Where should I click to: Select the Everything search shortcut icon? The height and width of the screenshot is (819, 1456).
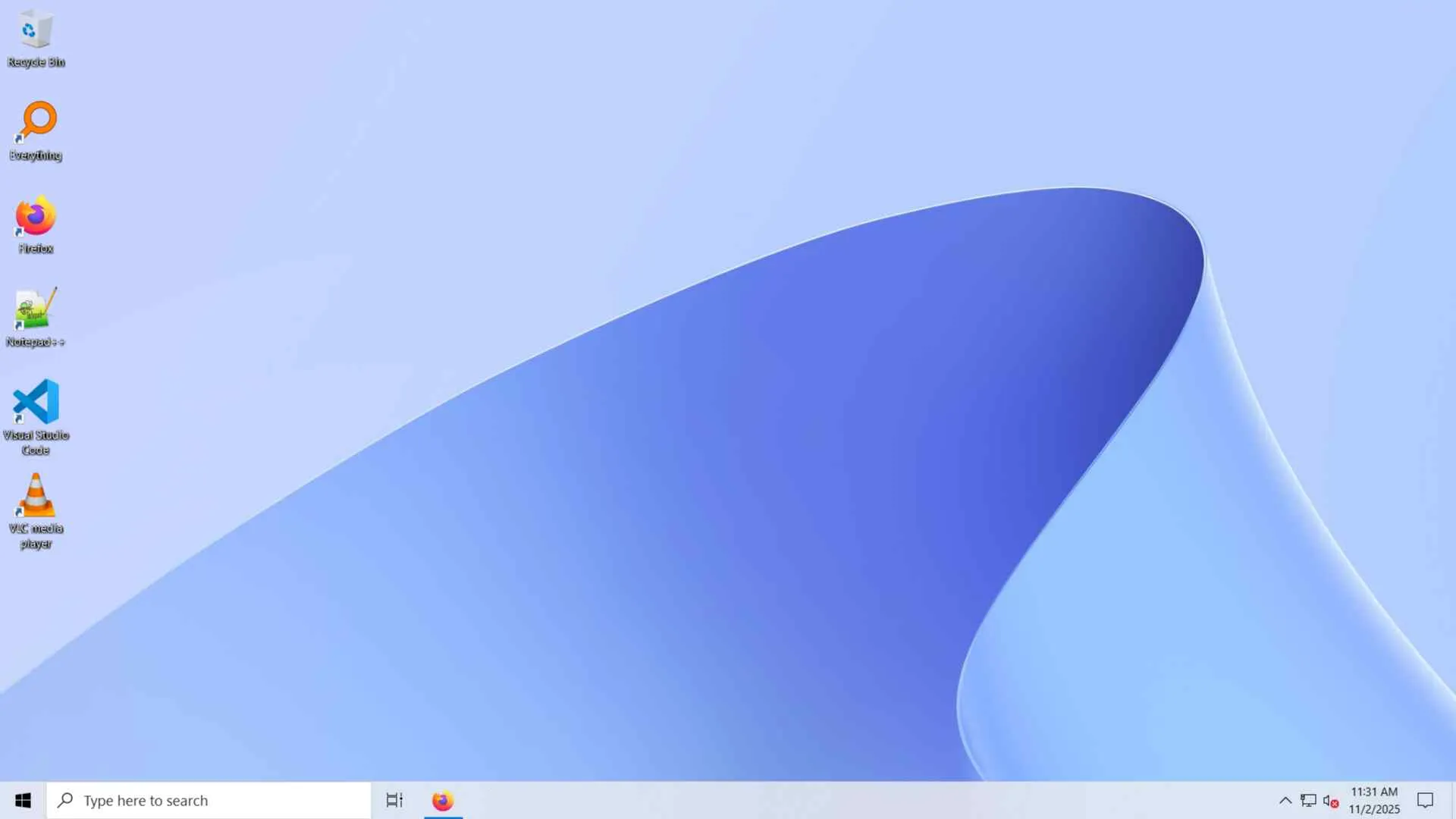coord(36,121)
